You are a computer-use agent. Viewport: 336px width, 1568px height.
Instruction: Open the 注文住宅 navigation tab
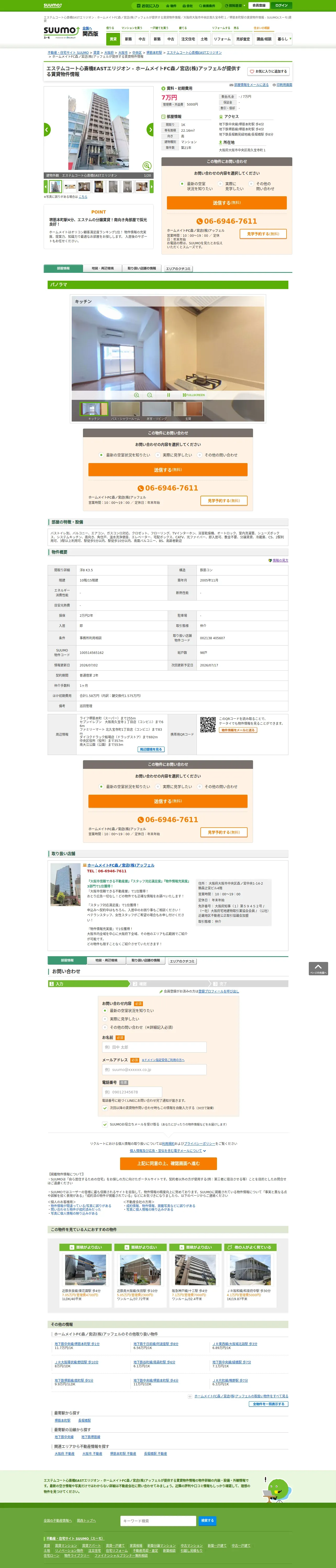pos(188,39)
